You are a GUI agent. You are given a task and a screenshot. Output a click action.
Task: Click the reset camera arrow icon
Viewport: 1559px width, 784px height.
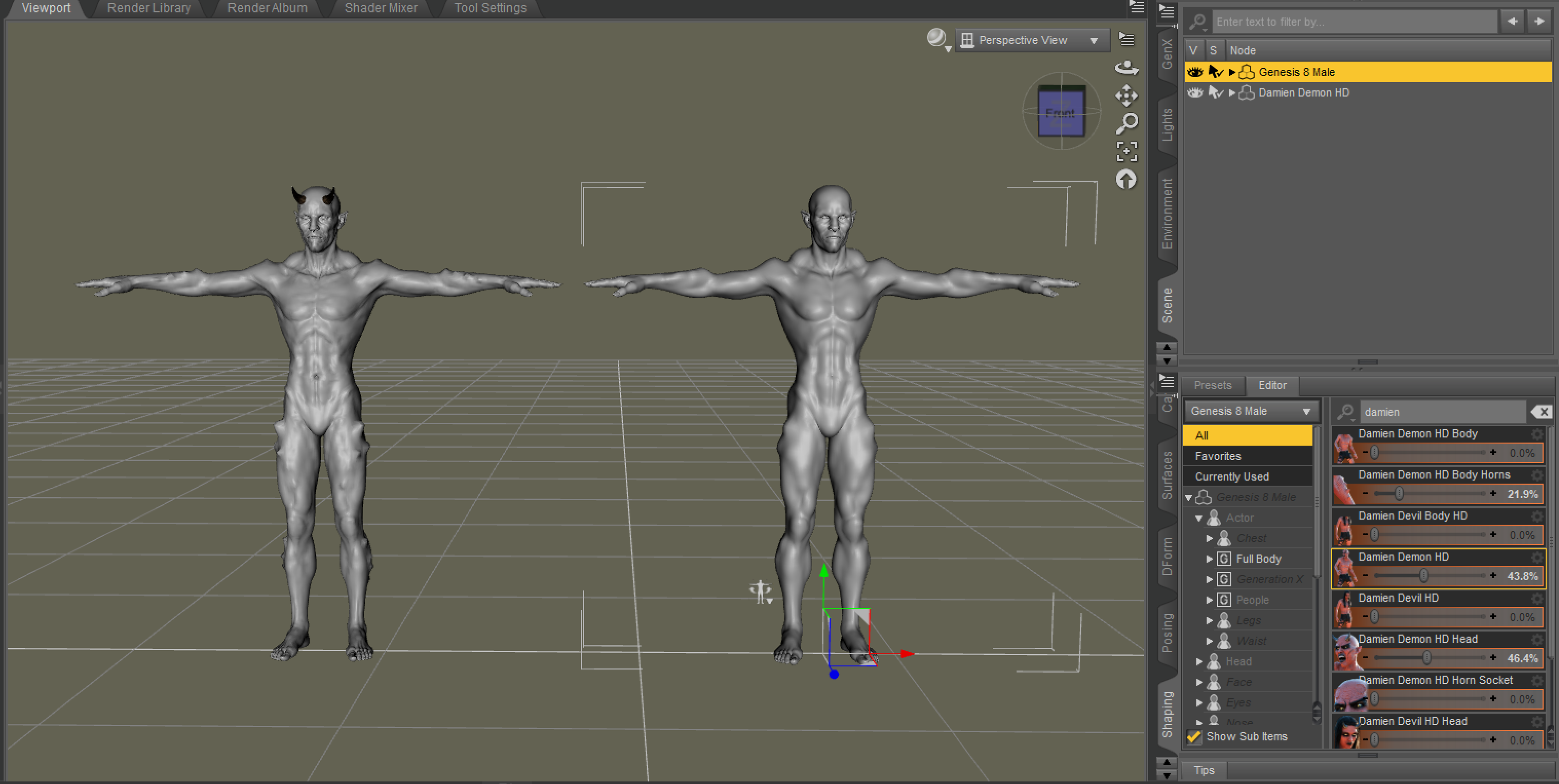[1125, 180]
